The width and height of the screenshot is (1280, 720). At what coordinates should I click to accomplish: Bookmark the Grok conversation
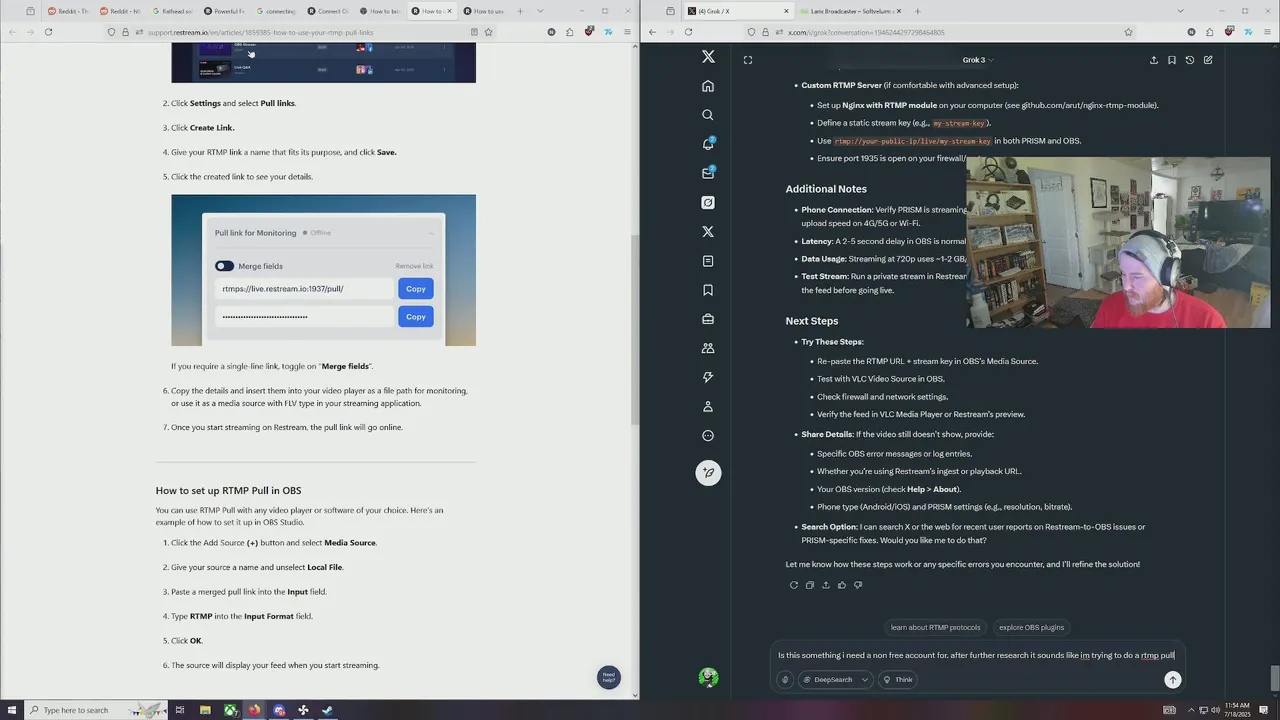(1171, 60)
